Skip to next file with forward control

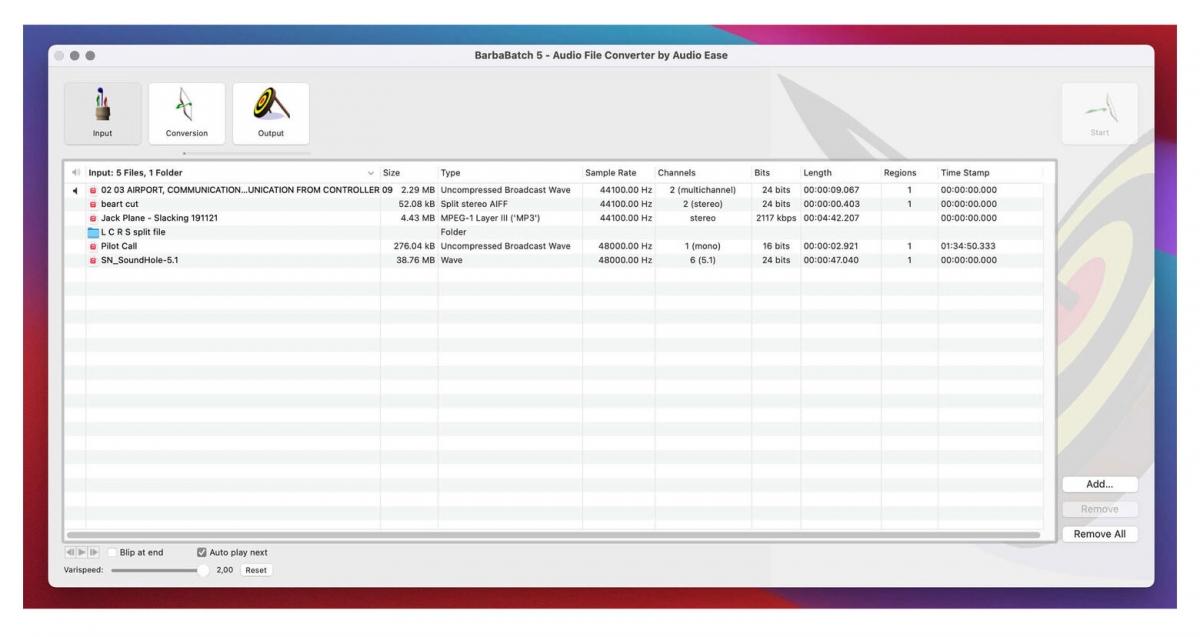coord(94,552)
